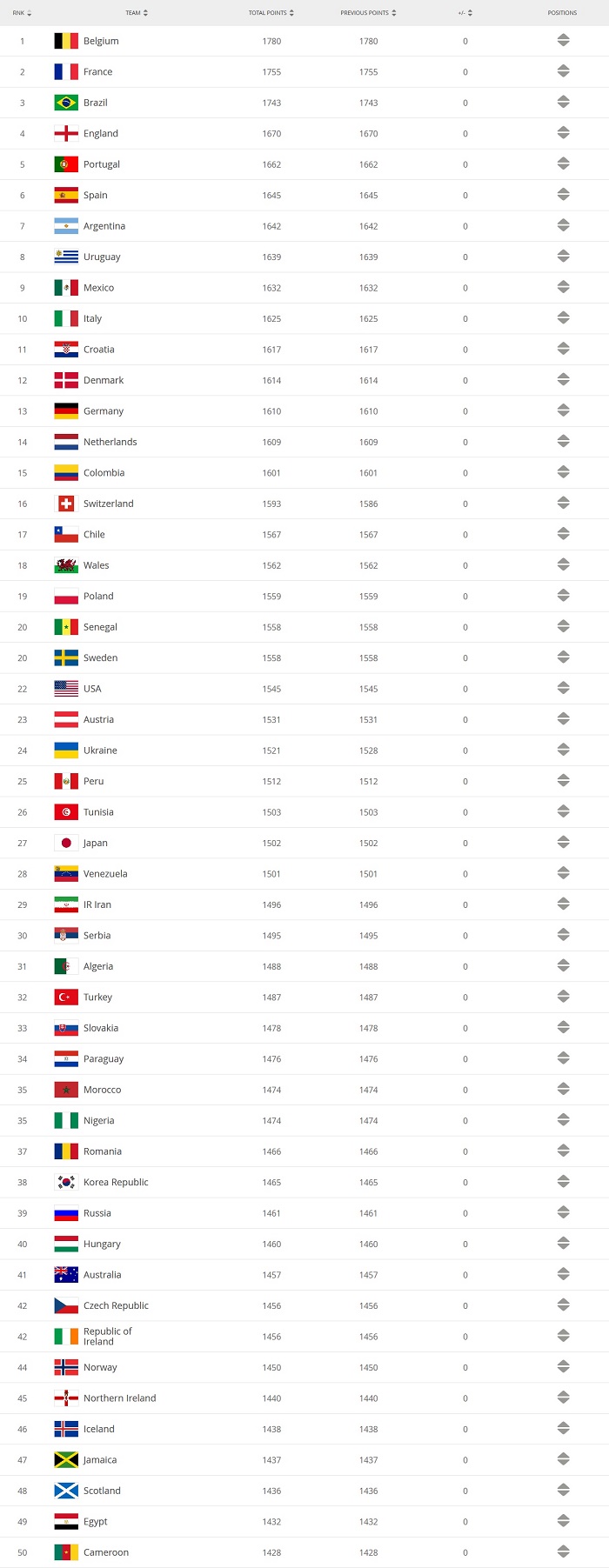The height and width of the screenshot is (1568, 609).
Task: Click the Scotland flag icon
Action: (66, 1491)
